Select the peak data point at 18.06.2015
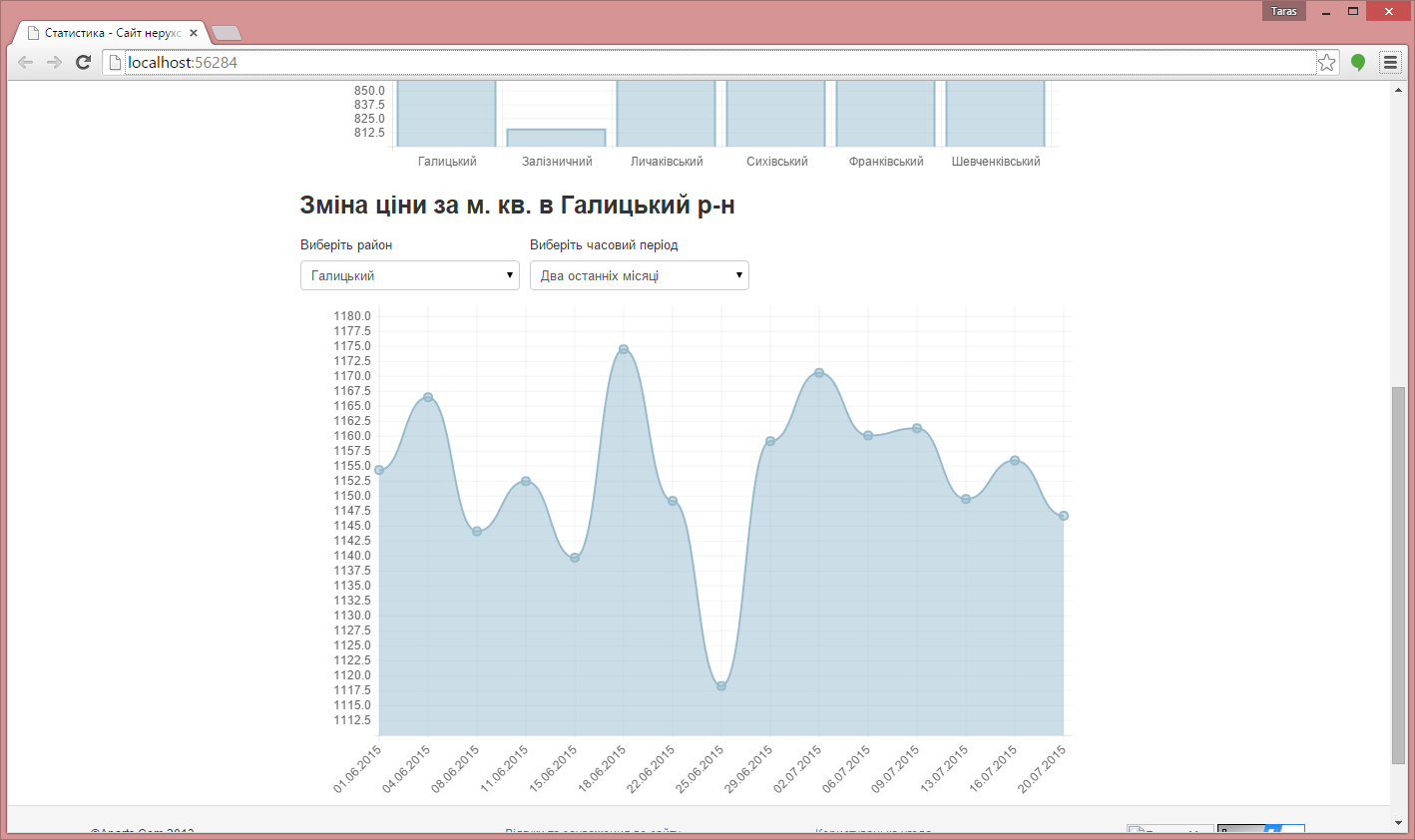The image size is (1415, 840). tap(624, 349)
